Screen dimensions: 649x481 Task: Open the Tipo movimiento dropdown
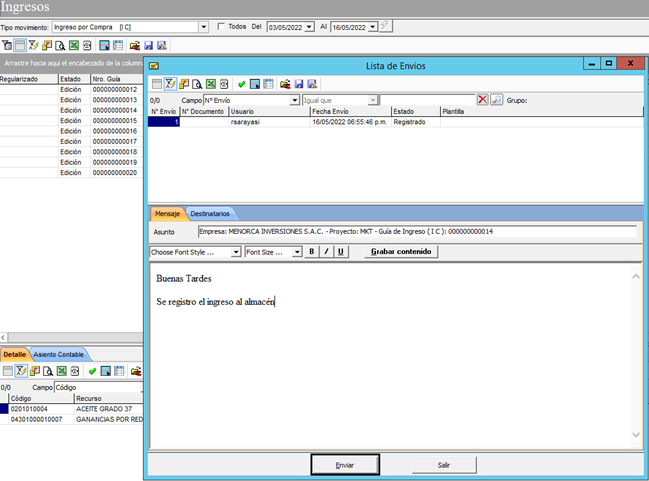point(203,27)
